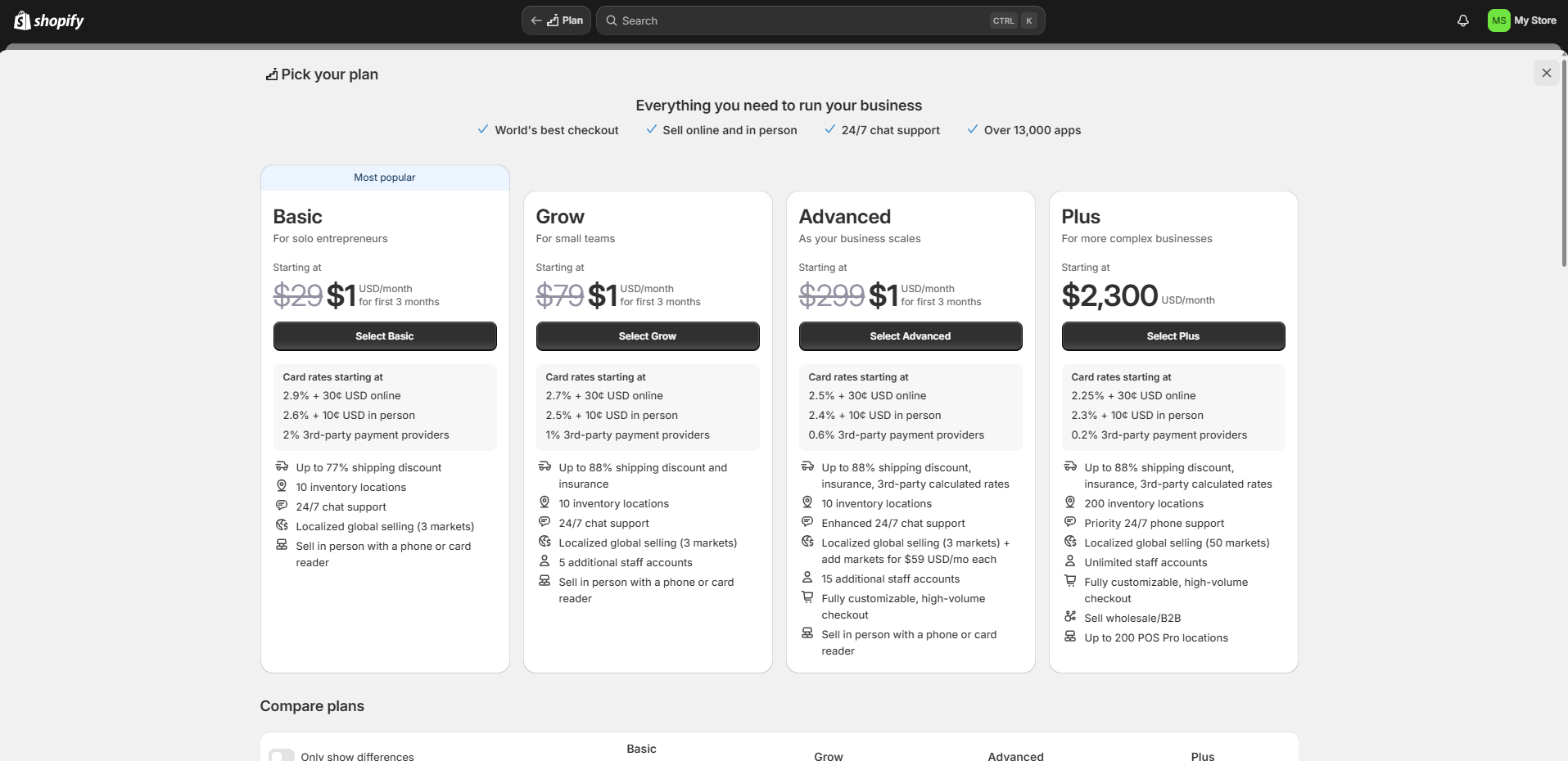Click the crossed-out $299 price

pyautogui.click(x=832, y=295)
